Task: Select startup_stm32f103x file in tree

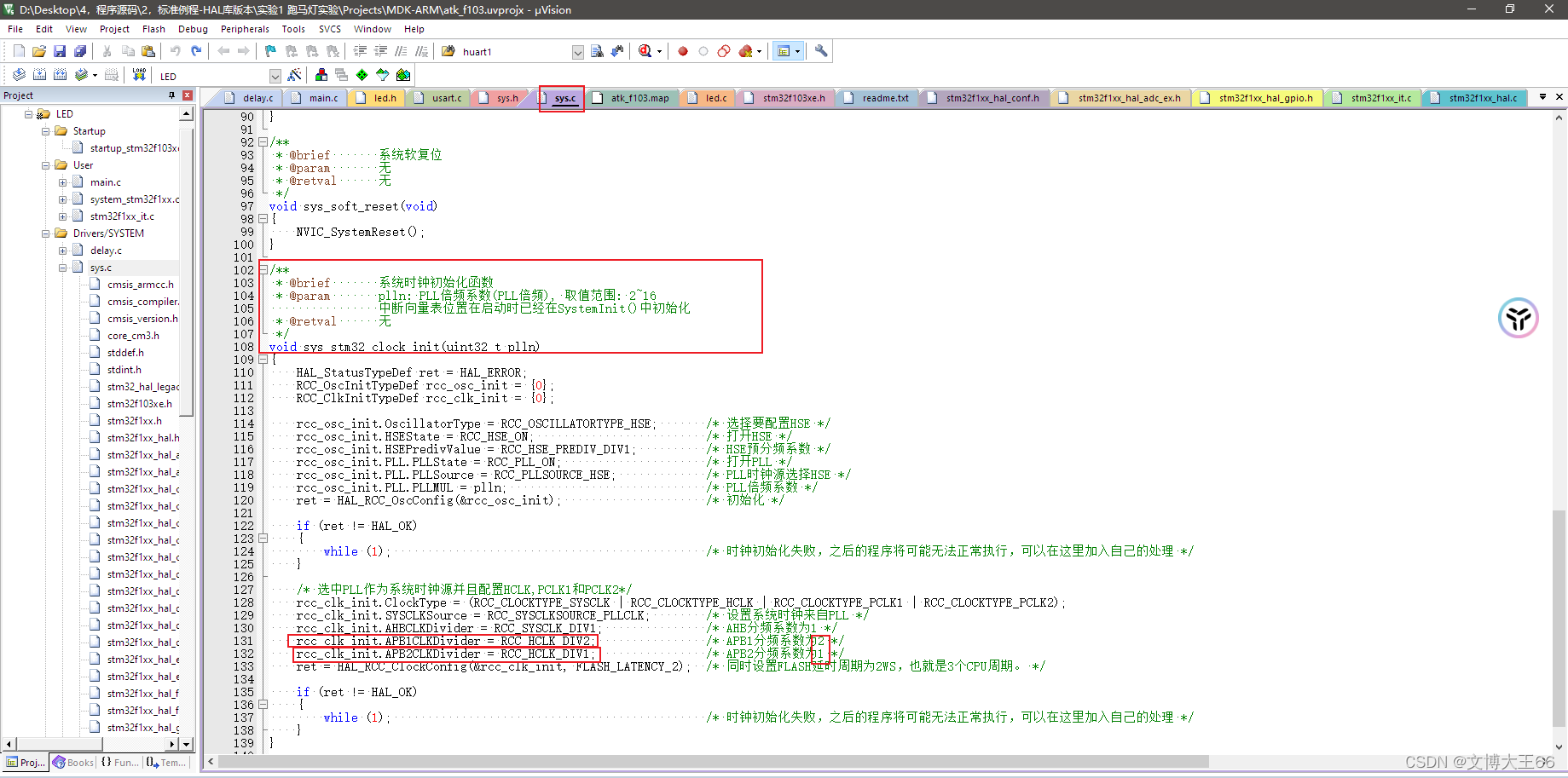Action: [x=134, y=148]
